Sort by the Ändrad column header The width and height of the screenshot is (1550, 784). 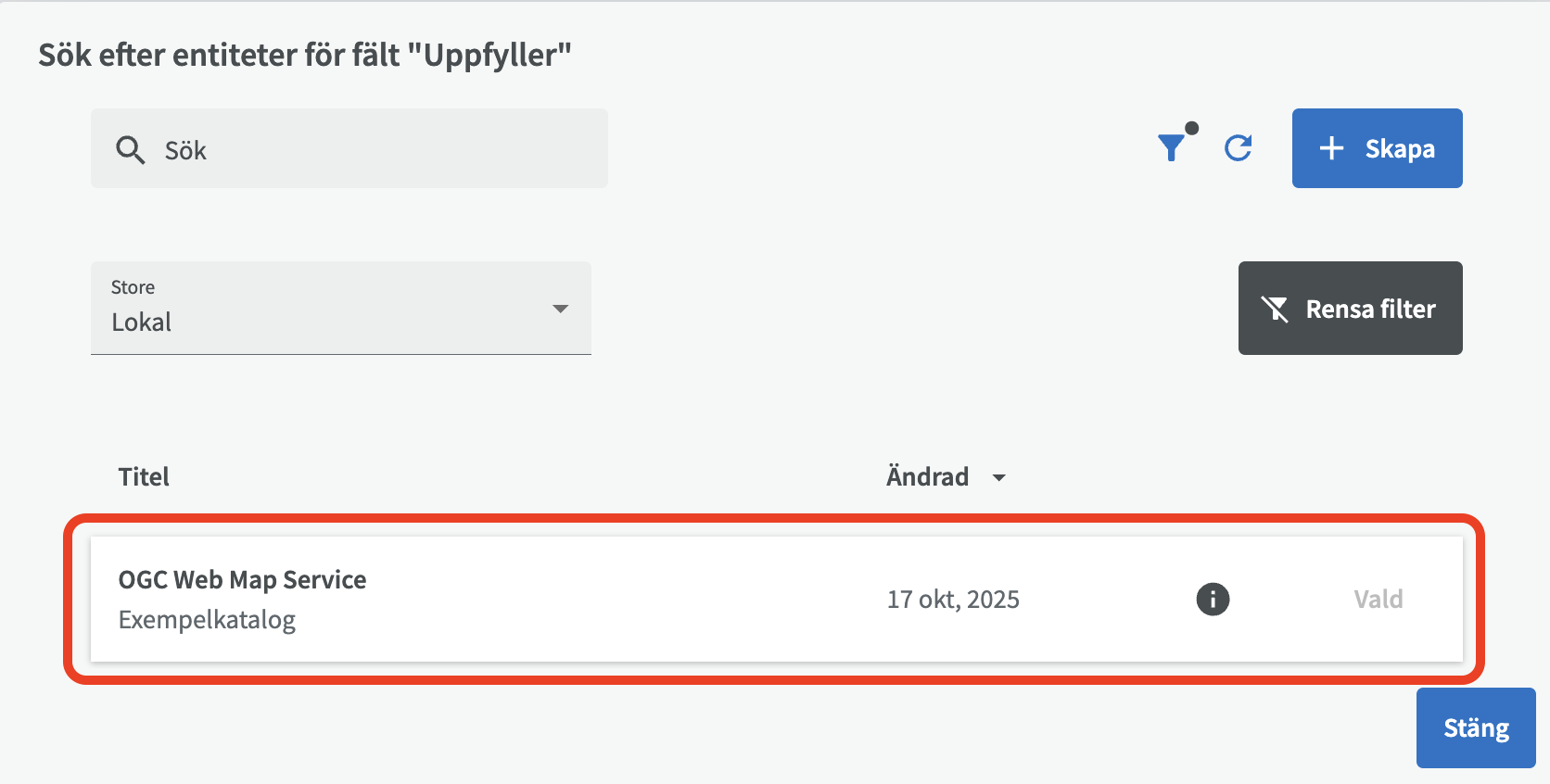(927, 477)
